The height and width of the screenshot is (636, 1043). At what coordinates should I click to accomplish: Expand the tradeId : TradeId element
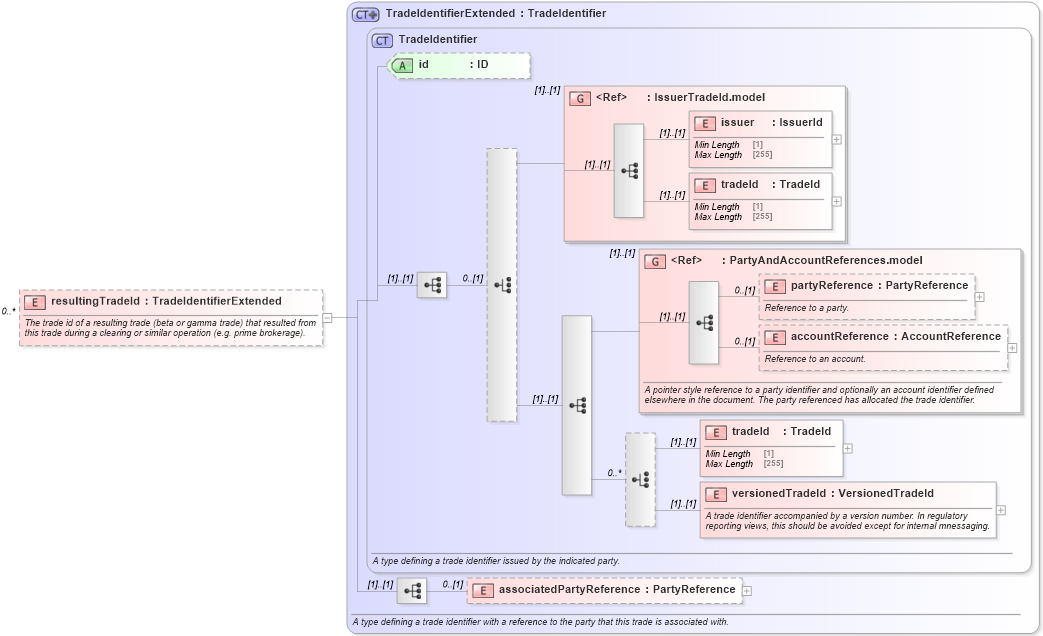click(x=847, y=448)
